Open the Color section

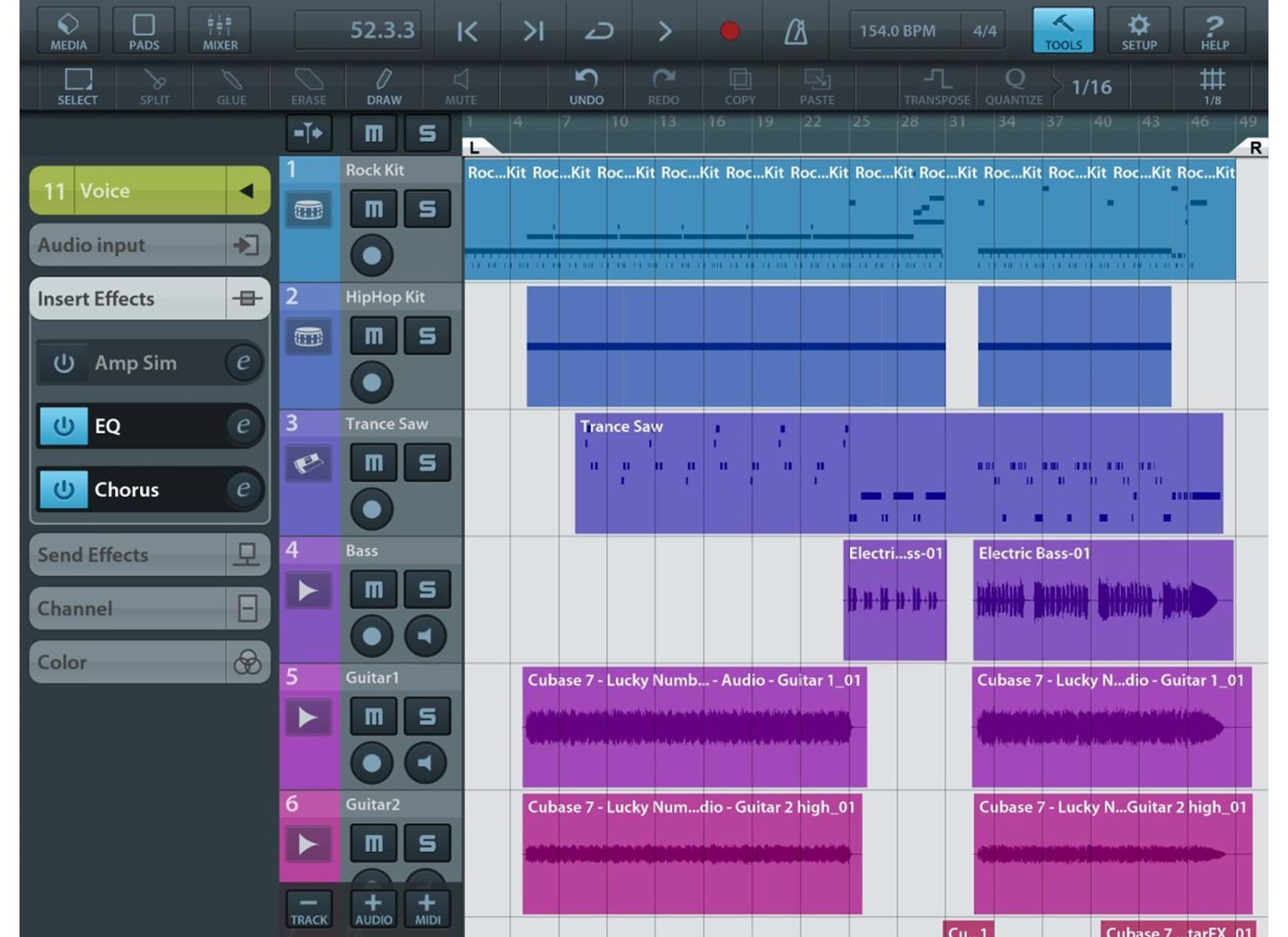(x=150, y=662)
